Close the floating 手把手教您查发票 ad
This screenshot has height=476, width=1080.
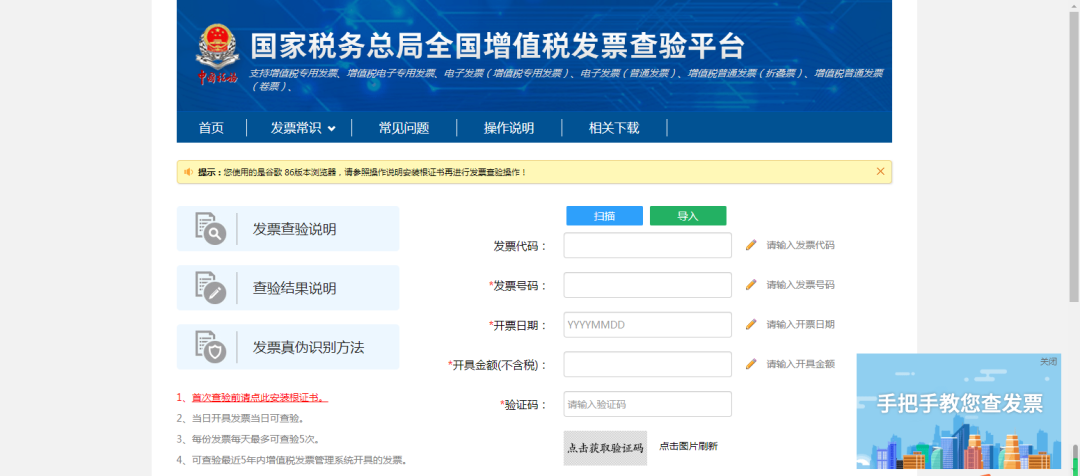[x=1048, y=362]
